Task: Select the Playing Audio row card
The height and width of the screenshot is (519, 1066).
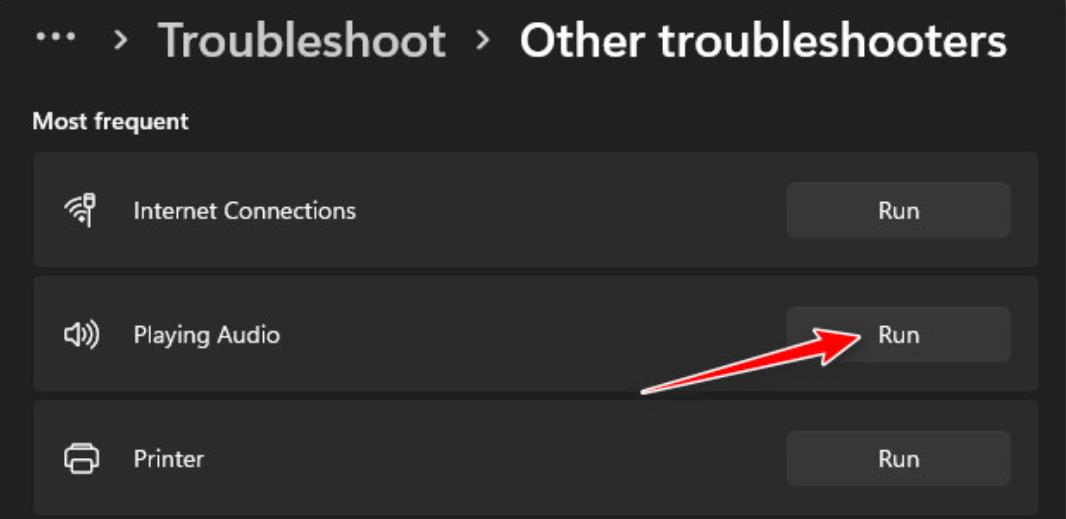Action: click(536, 333)
